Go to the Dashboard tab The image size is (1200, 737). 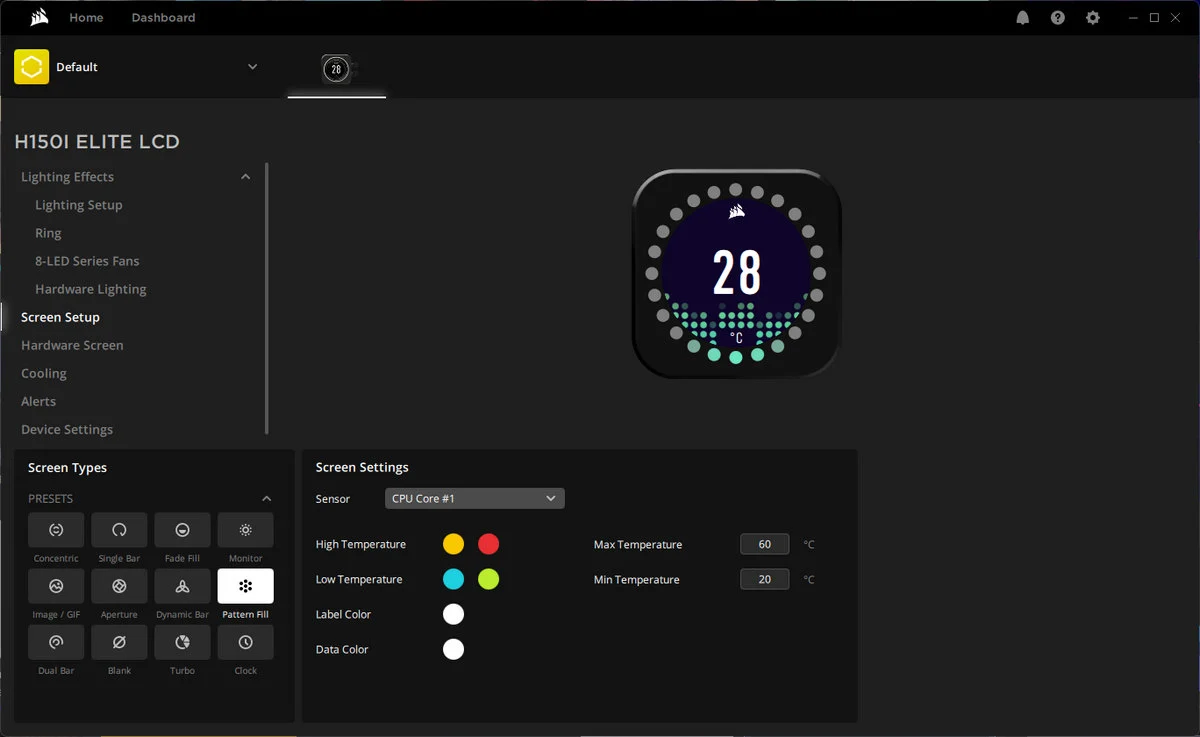[163, 18]
